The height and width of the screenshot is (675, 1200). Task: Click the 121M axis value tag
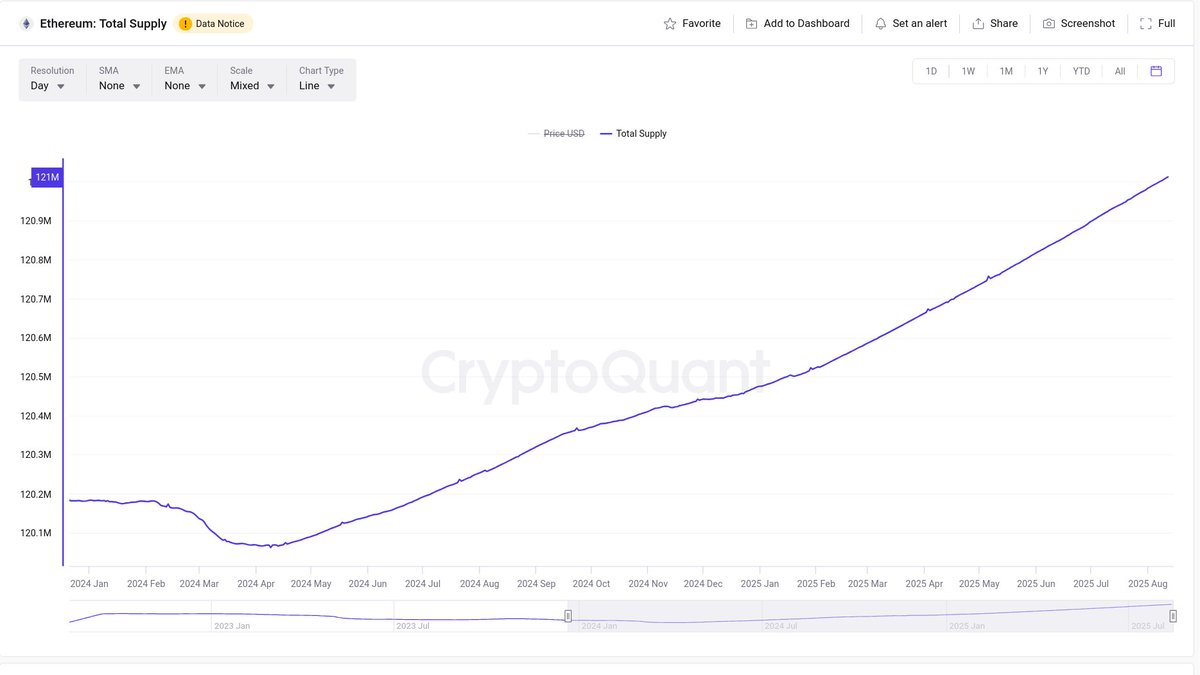[x=47, y=177]
